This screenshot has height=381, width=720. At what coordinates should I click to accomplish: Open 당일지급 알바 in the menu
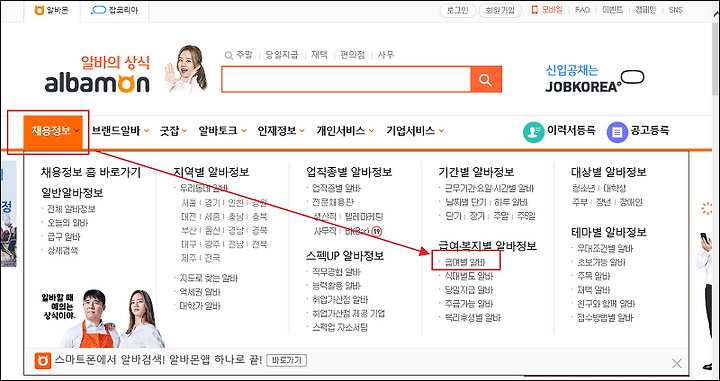[x=468, y=290]
